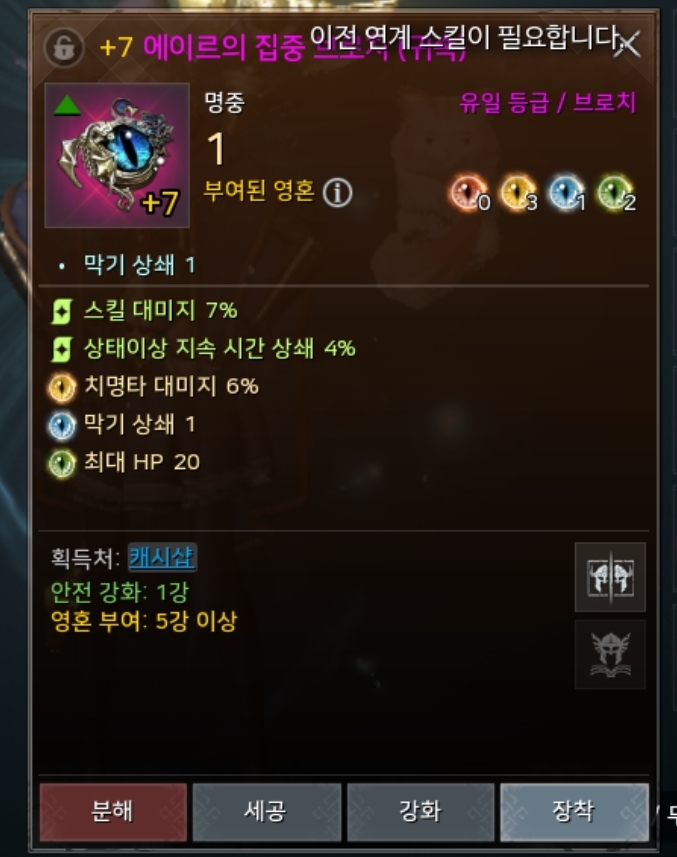The image size is (677, 857).
Task: Click the brooch item thumbnail
Action: pyautogui.click(x=117, y=155)
